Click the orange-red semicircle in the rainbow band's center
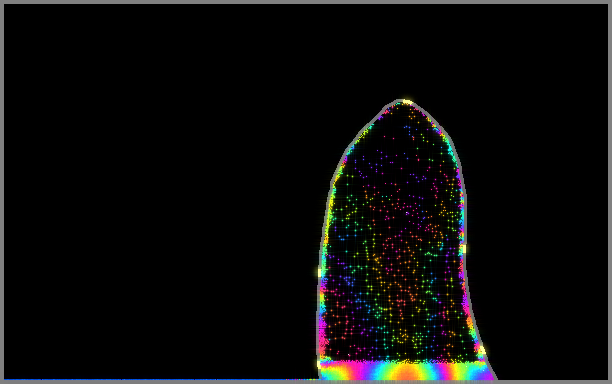612x384 pixels. click(x=407, y=373)
